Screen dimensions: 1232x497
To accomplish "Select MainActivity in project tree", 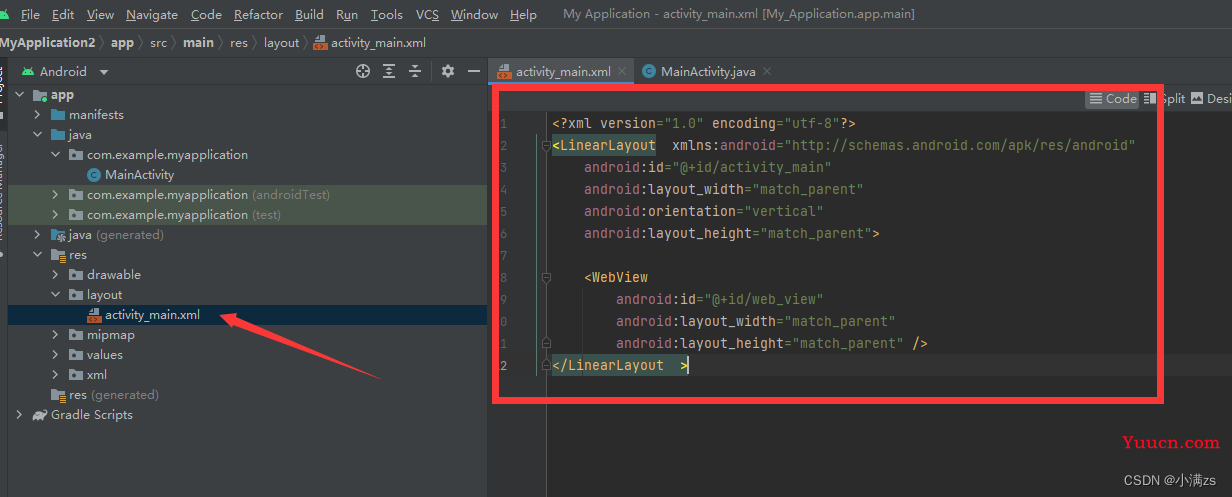I will click(139, 175).
